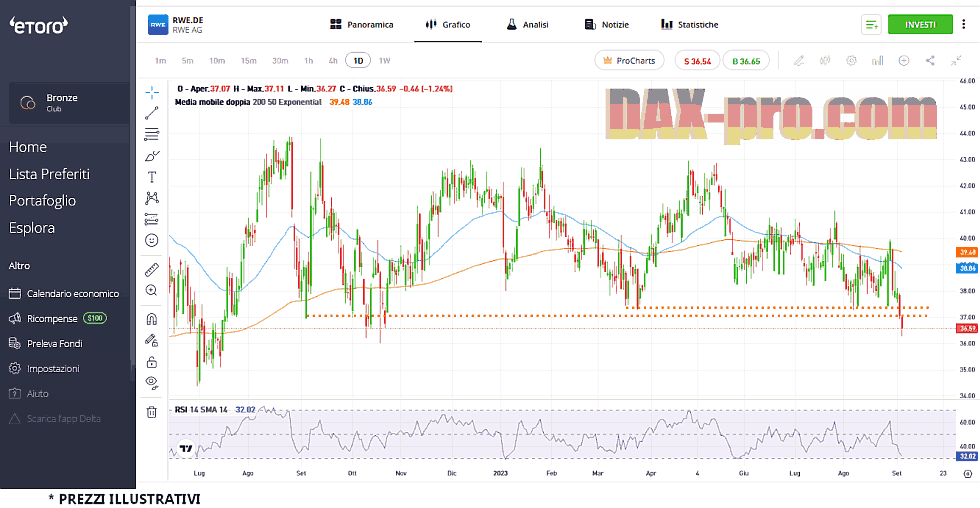Click the TradingView logo in RSI pane

[186, 448]
